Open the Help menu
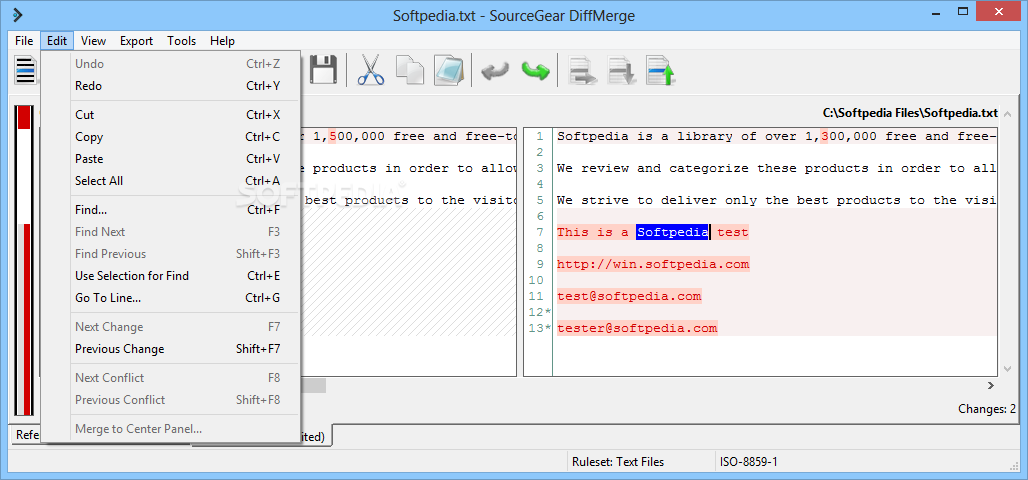The height and width of the screenshot is (480, 1028). point(222,41)
